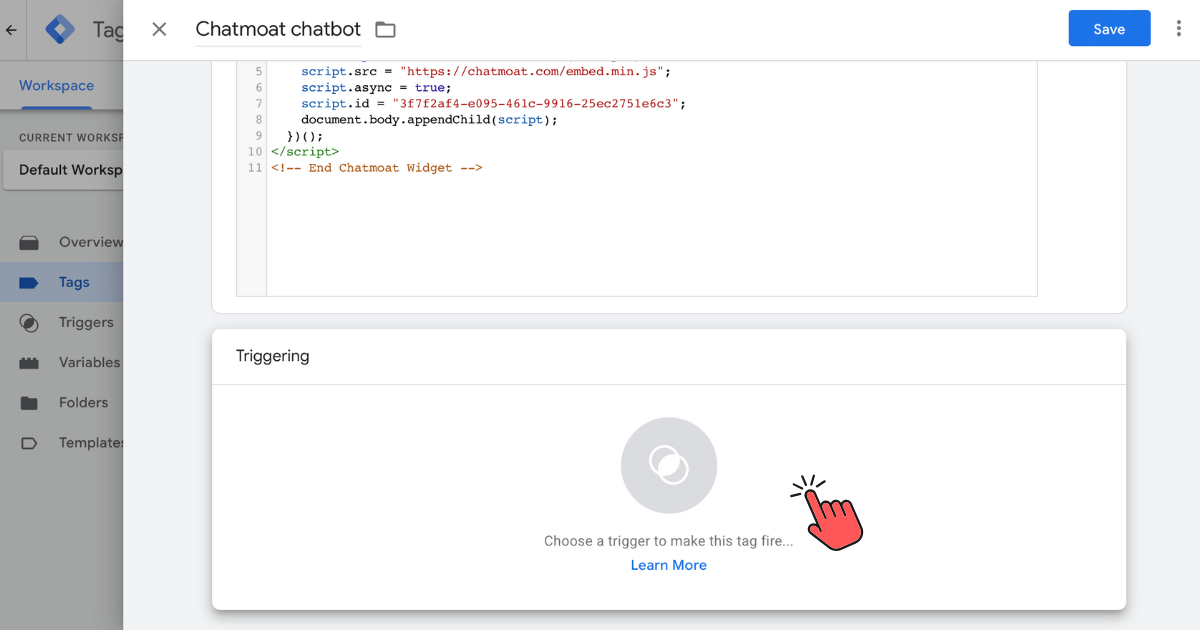
Task: Switch to the Workspace tab
Action: pyautogui.click(x=56, y=86)
